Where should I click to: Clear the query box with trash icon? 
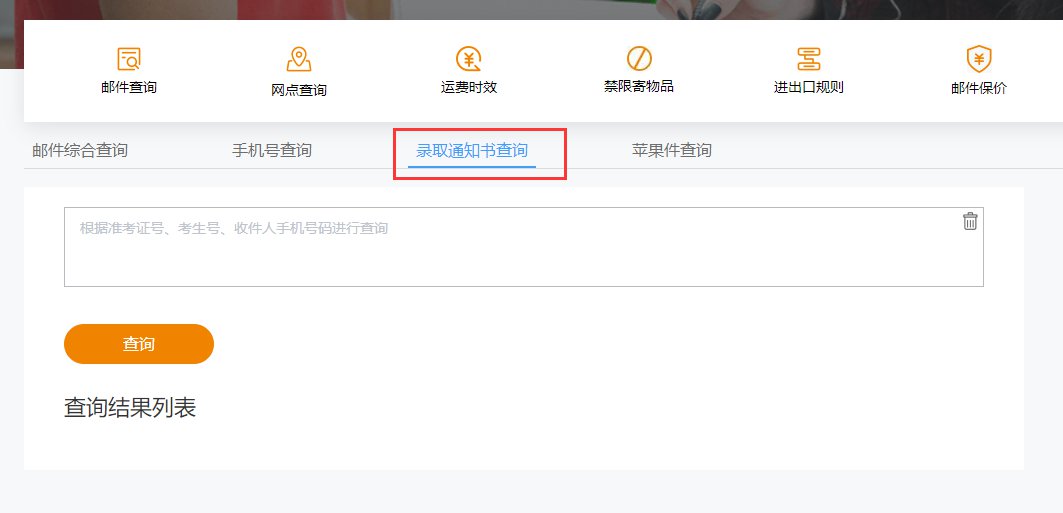970,221
